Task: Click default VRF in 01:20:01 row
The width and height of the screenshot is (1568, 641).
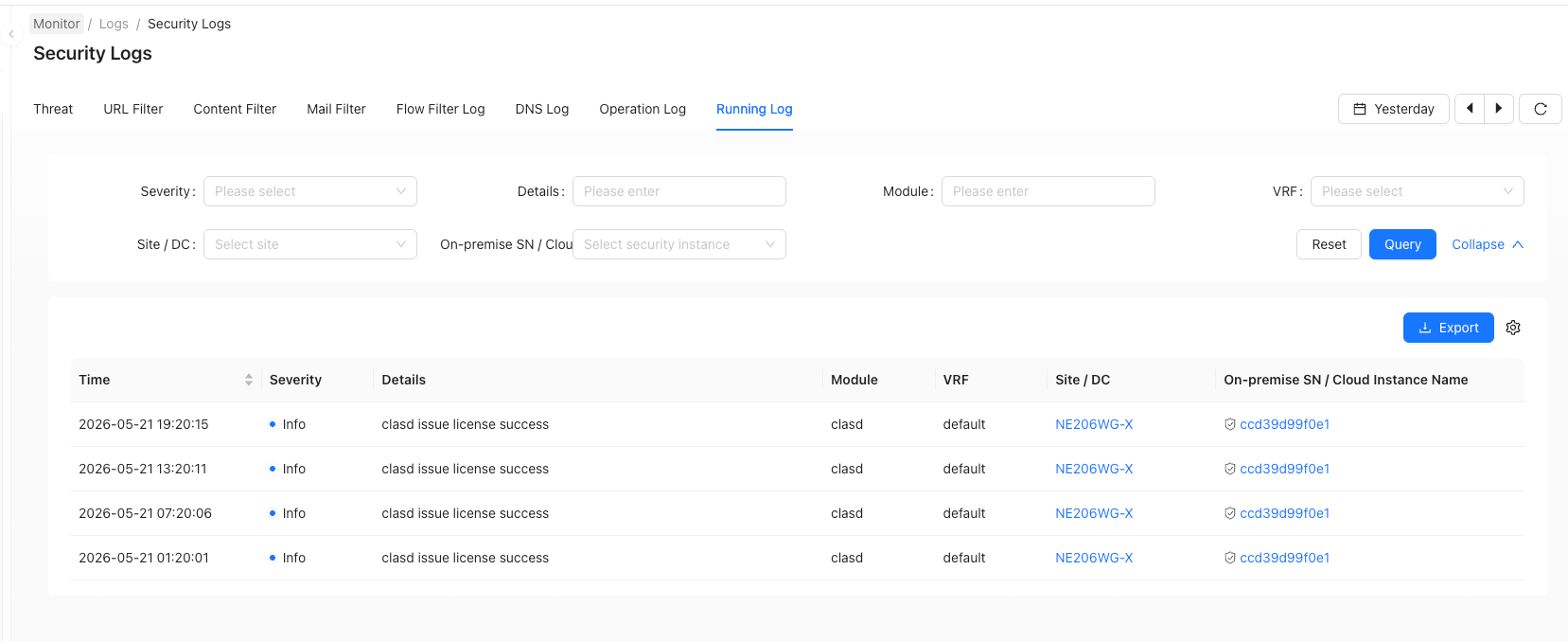Action: pyautogui.click(x=964, y=558)
